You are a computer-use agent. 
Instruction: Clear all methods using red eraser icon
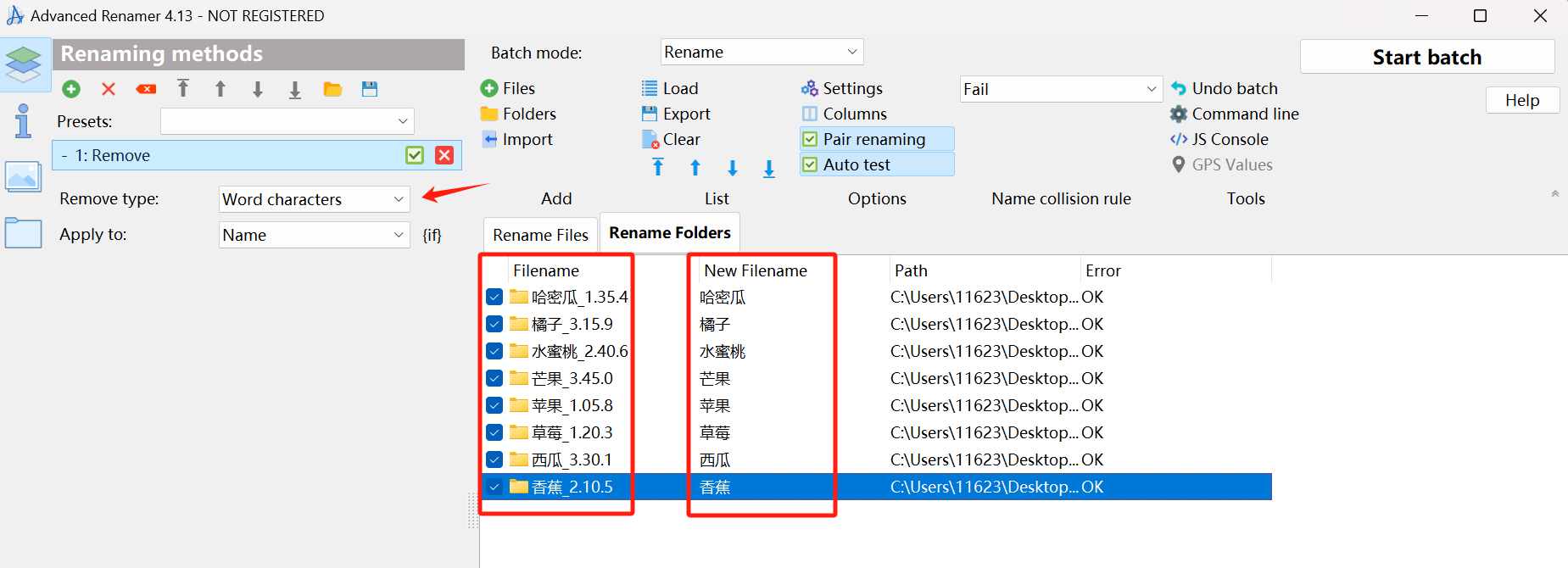coord(146,89)
